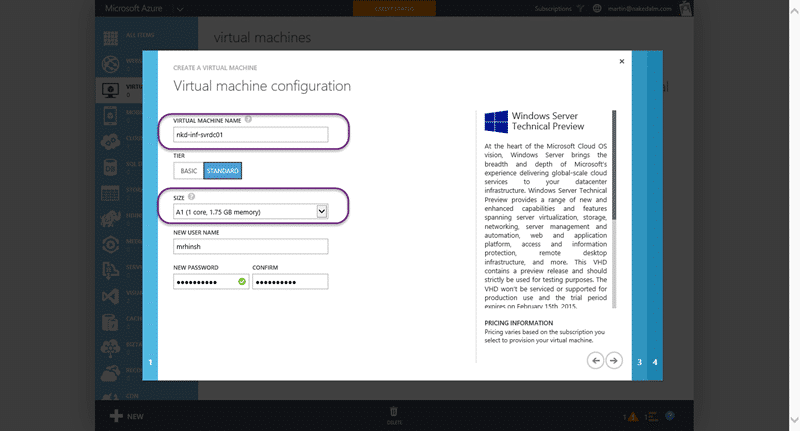
Task: Click the Credit Status button
Action: [x=394, y=9]
